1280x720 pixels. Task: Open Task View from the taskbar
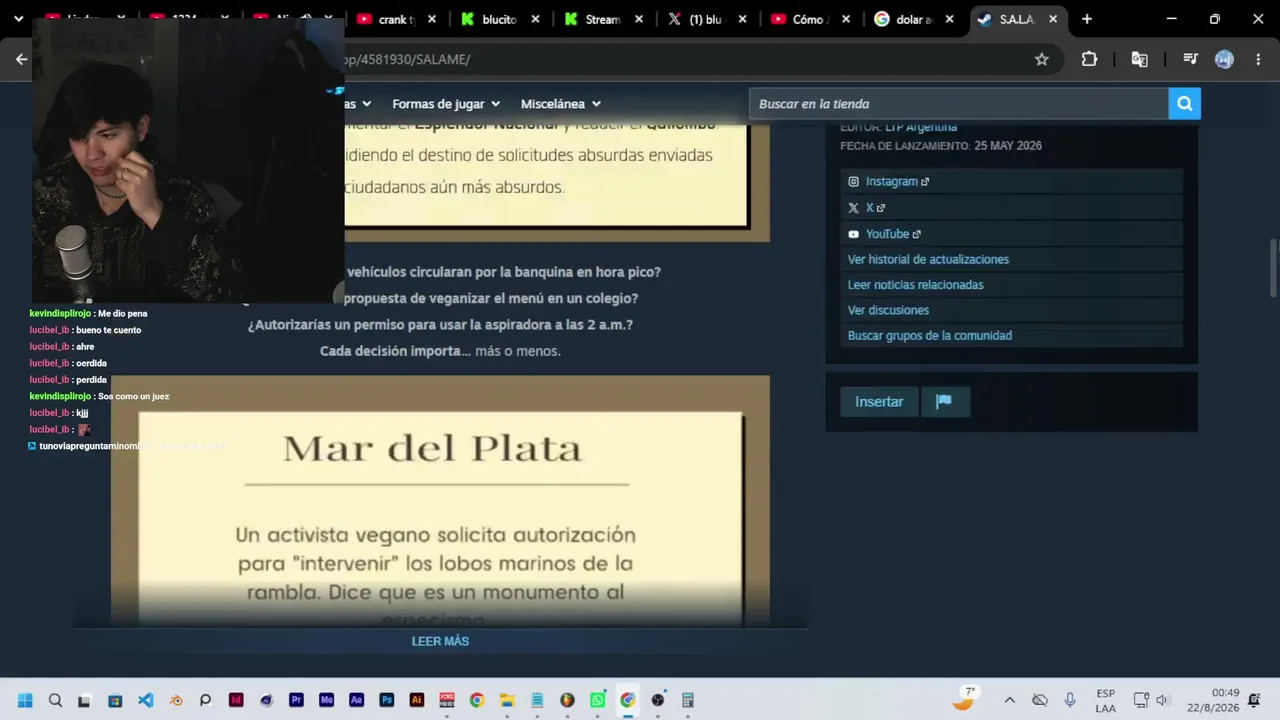(x=85, y=700)
